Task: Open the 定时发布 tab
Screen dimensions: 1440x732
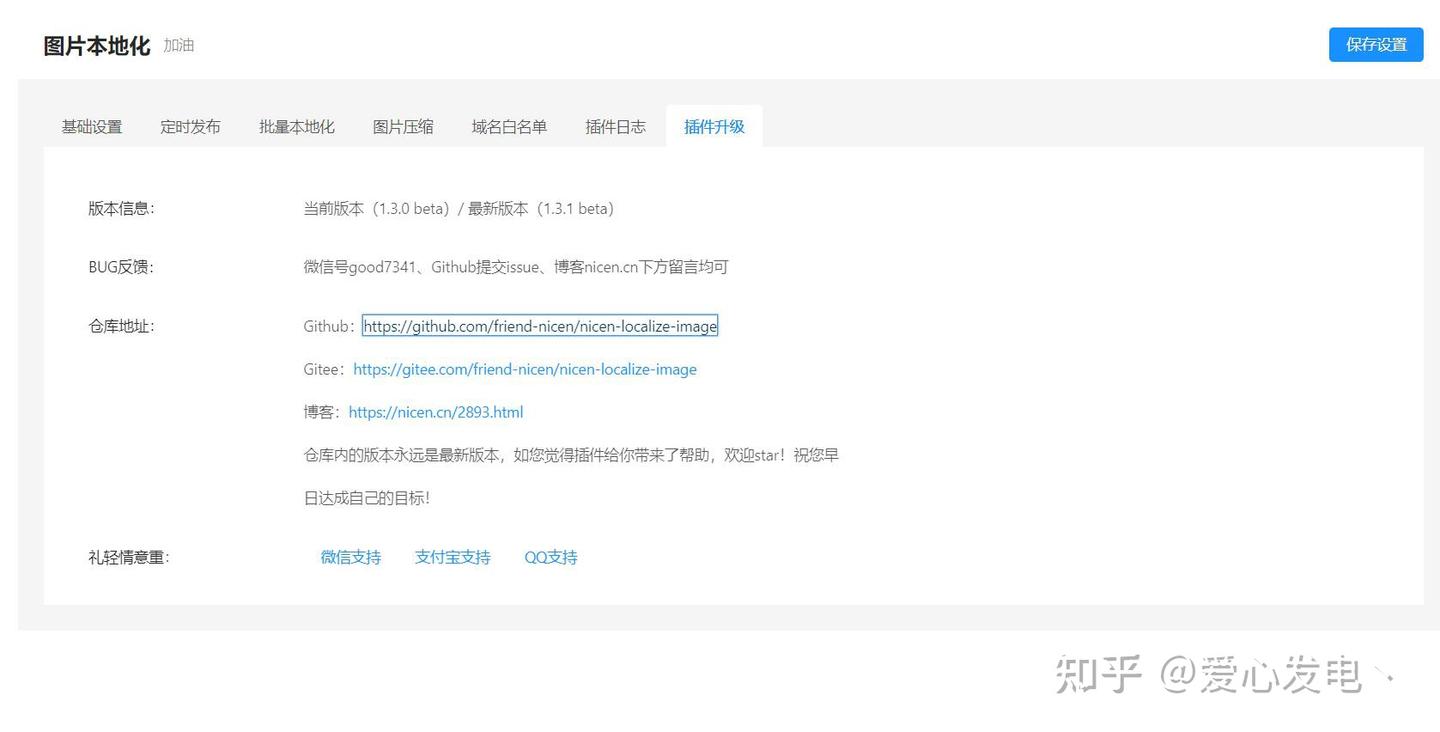Action: [x=190, y=126]
